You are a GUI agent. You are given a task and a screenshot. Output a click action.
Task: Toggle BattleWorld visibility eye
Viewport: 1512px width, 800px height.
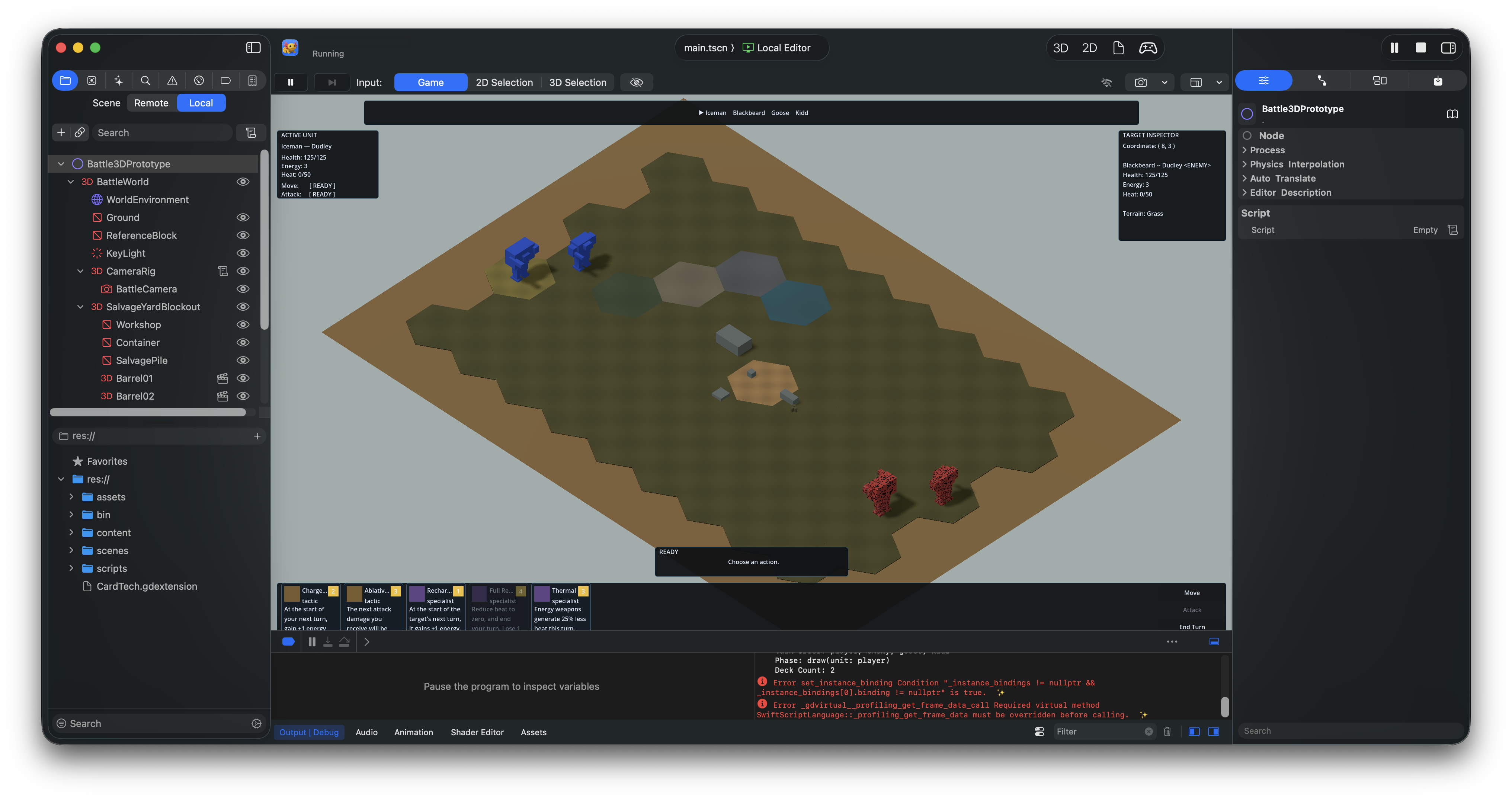pos(243,182)
